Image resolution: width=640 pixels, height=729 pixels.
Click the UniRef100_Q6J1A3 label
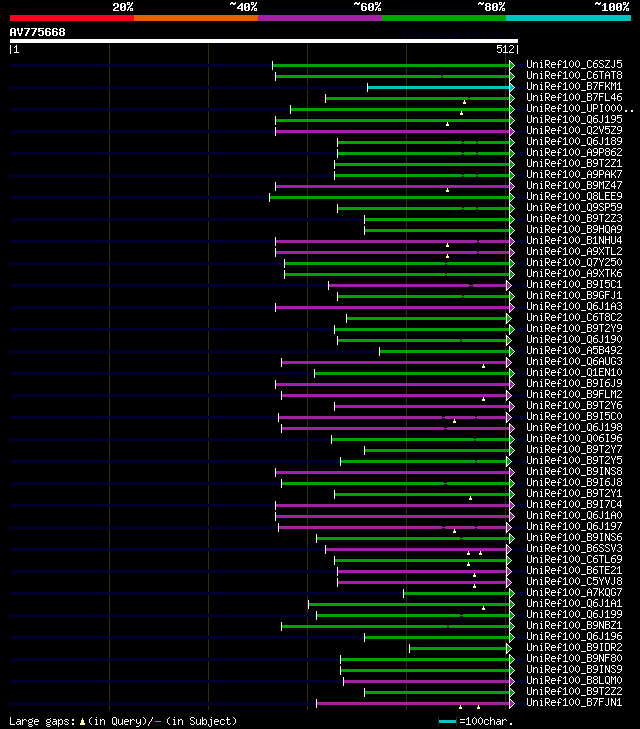574,306
